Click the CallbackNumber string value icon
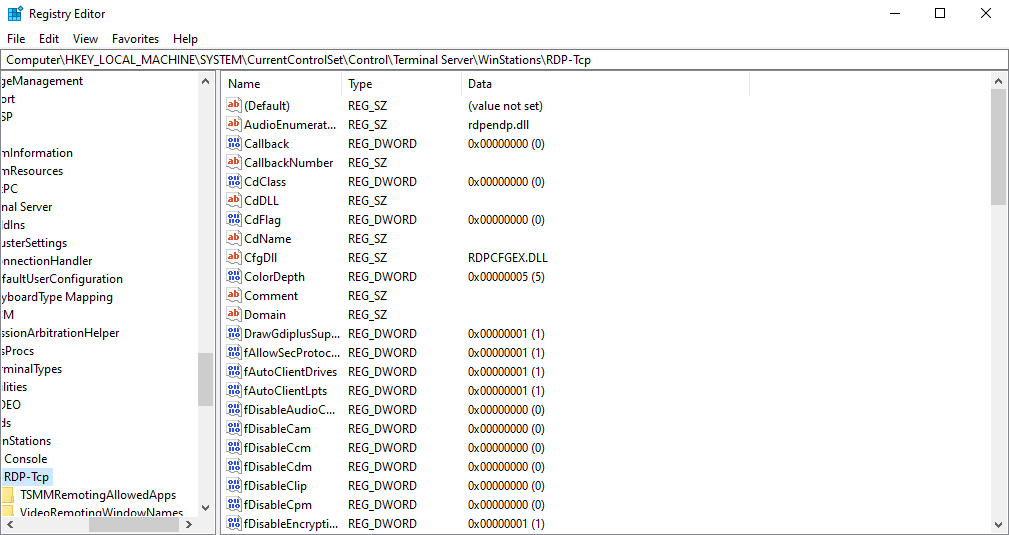Image resolution: width=1009 pixels, height=535 pixels. [234, 162]
